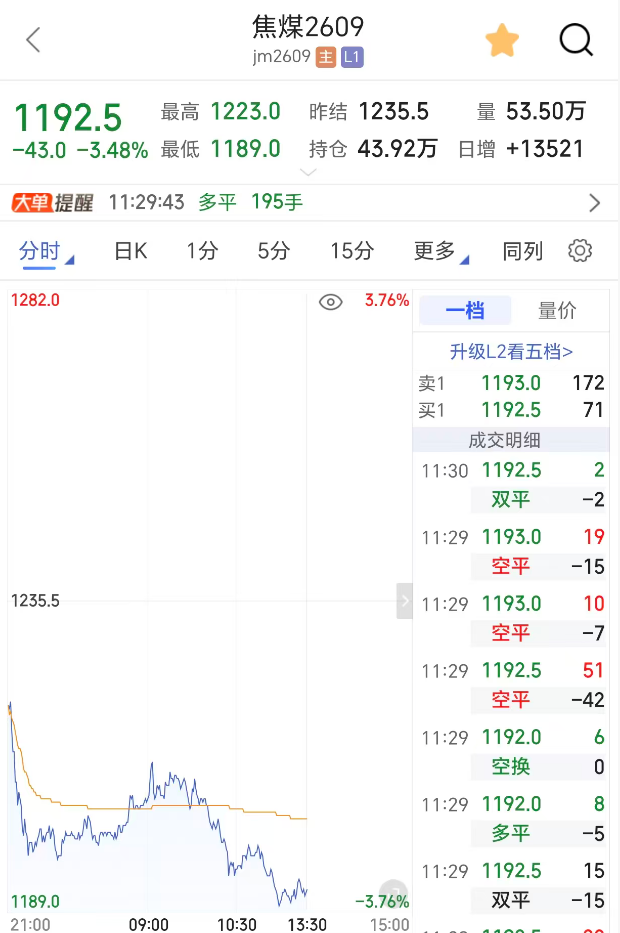Viewport: 620px width, 933px height.
Task: Click the 10:30 time axis label
Action: (237, 924)
